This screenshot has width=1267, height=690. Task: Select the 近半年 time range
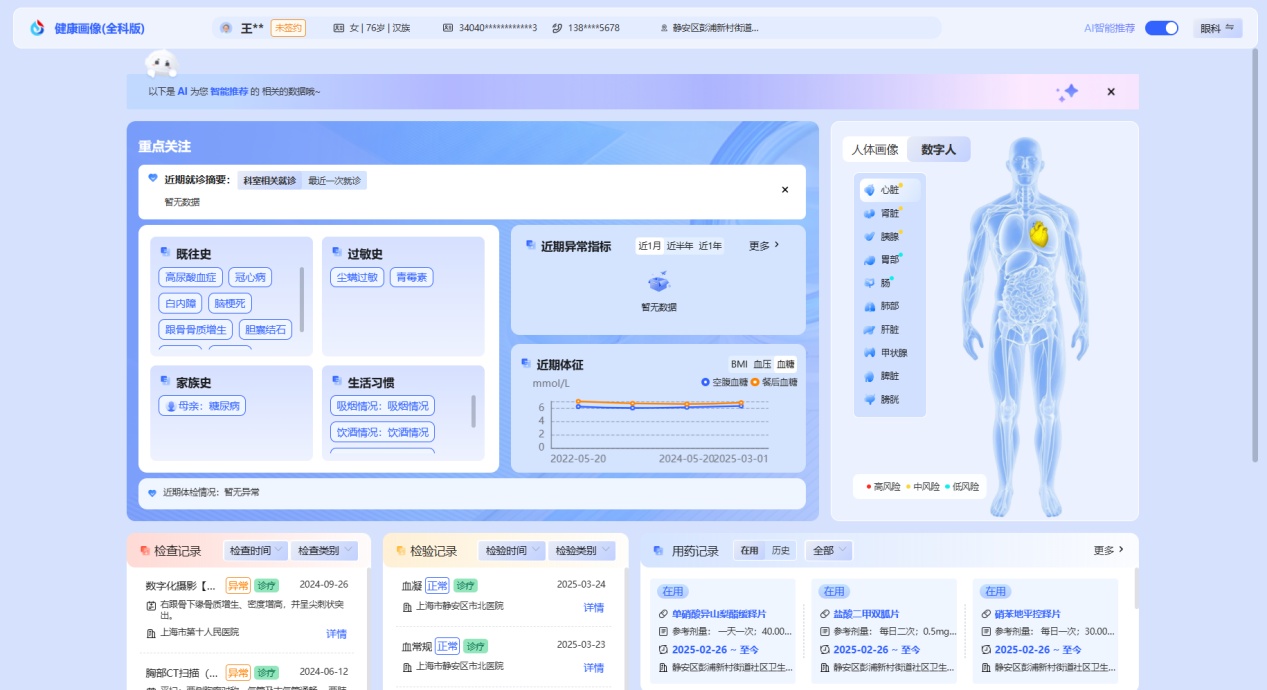(x=680, y=246)
